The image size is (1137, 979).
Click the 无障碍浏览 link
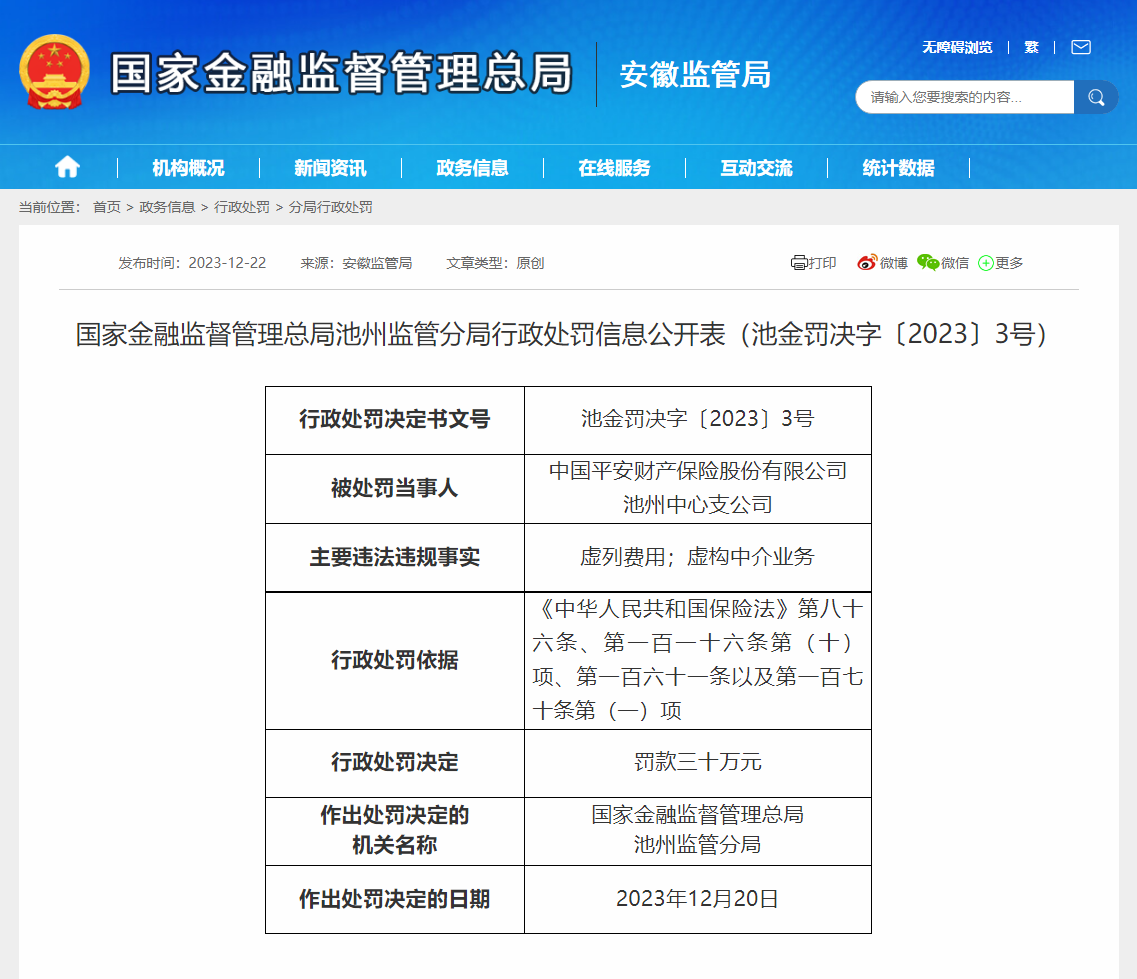pos(957,48)
